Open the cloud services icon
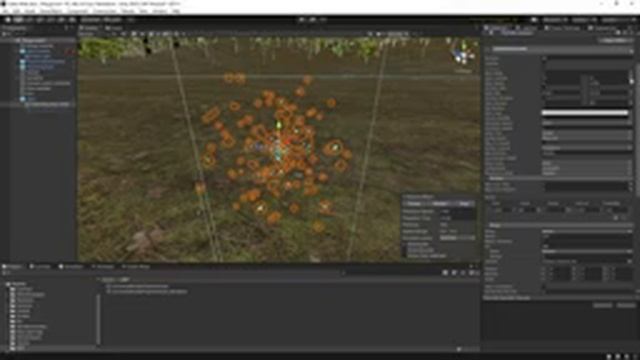Screen dimensions: 640x360 (x=534, y=20)
